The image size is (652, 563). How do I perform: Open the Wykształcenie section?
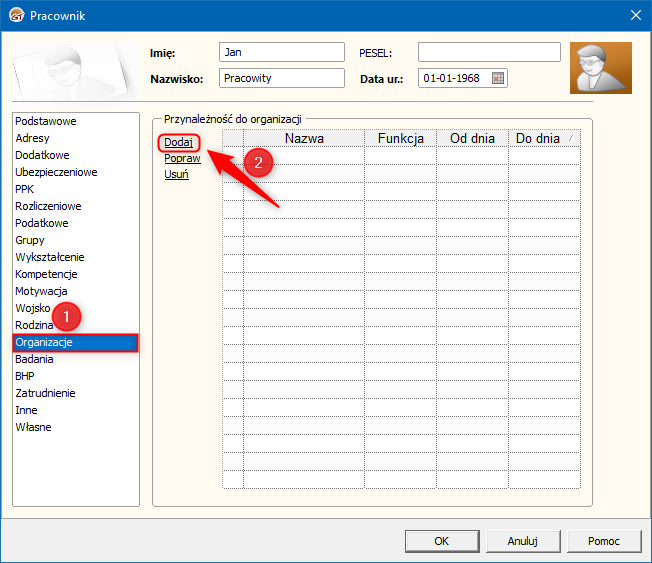pos(50,257)
